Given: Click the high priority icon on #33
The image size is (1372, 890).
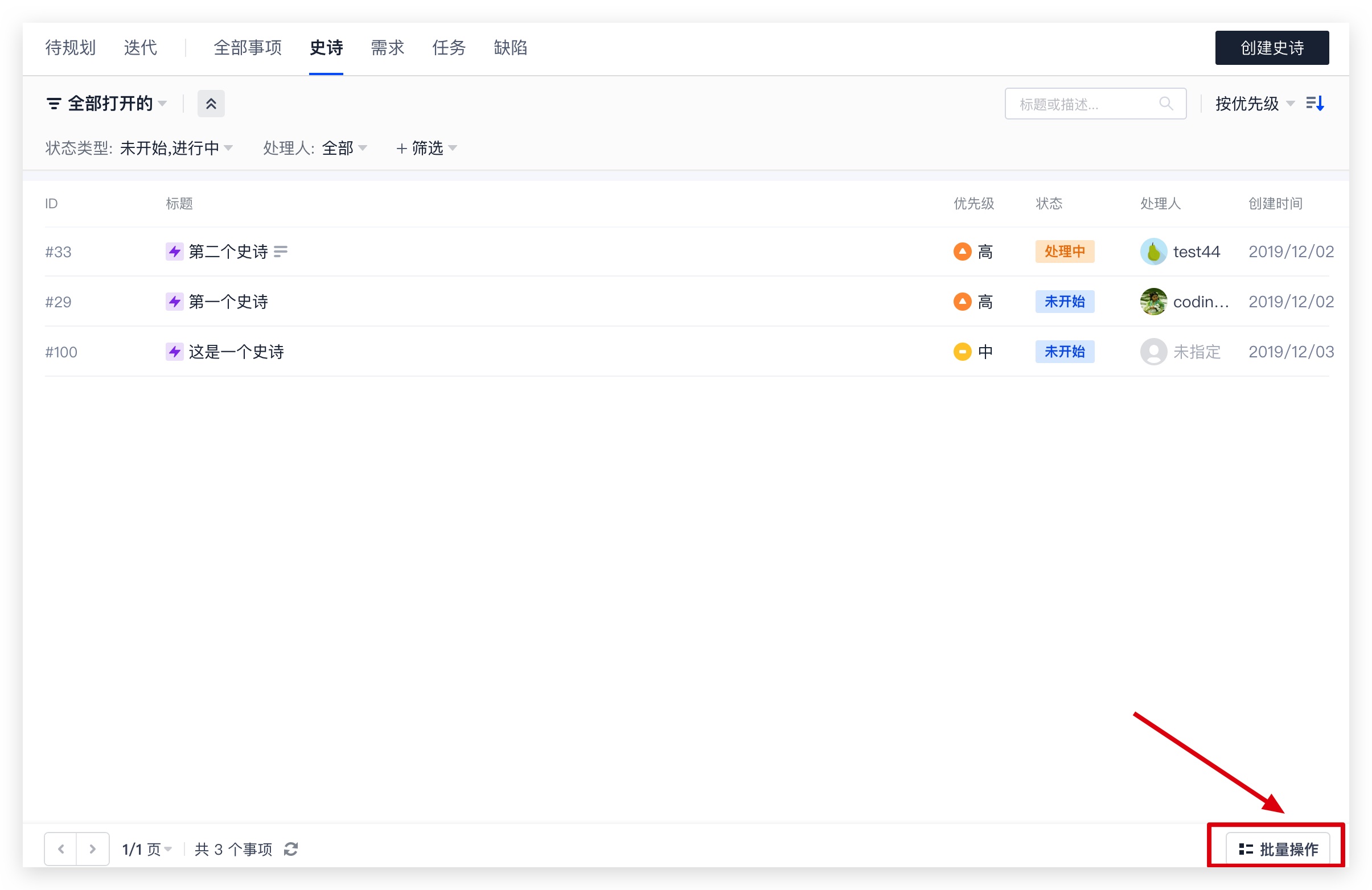Looking at the screenshot, I should coord(962,252).
